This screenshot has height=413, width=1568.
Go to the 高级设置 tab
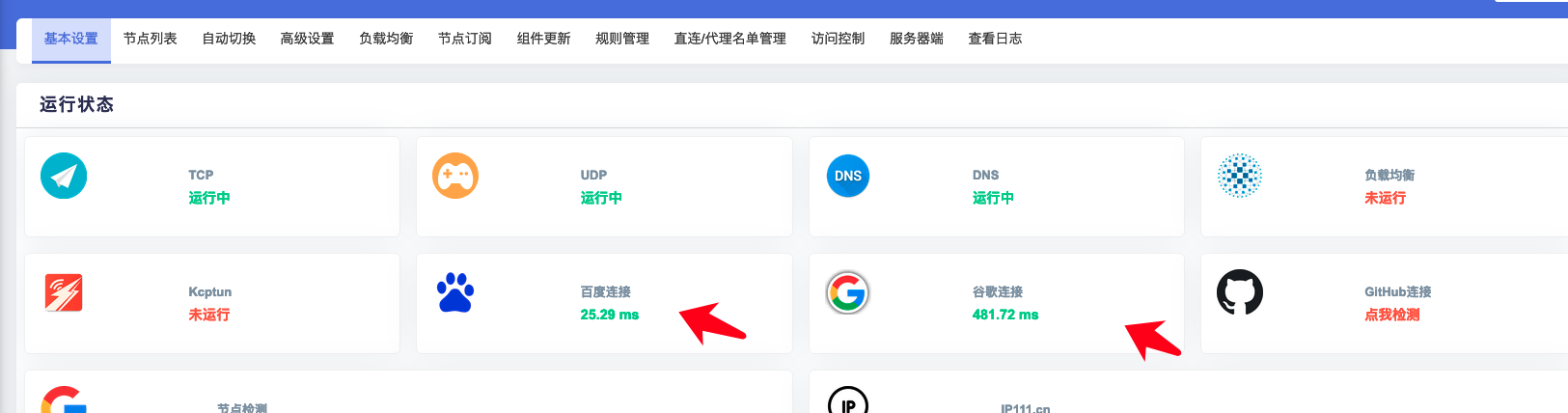click(307, 39)
